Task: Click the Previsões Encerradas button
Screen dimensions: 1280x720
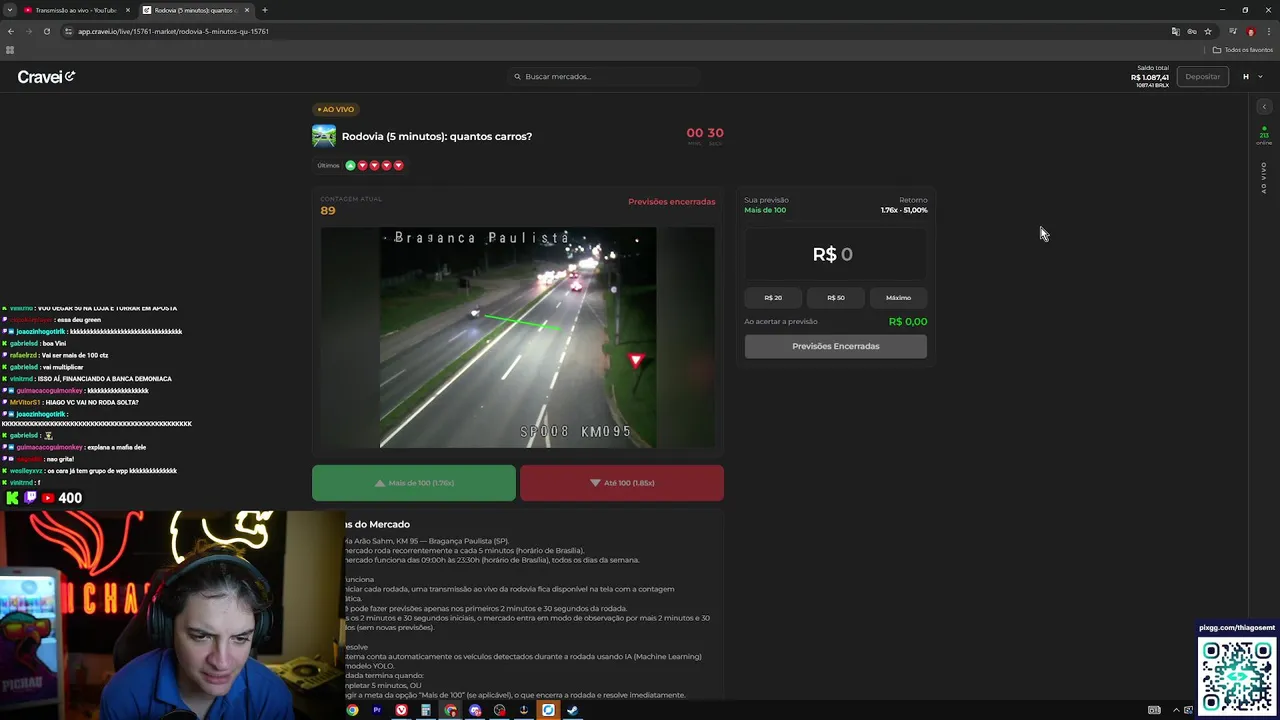Action: pyautogui.click(x=836, y=346)
